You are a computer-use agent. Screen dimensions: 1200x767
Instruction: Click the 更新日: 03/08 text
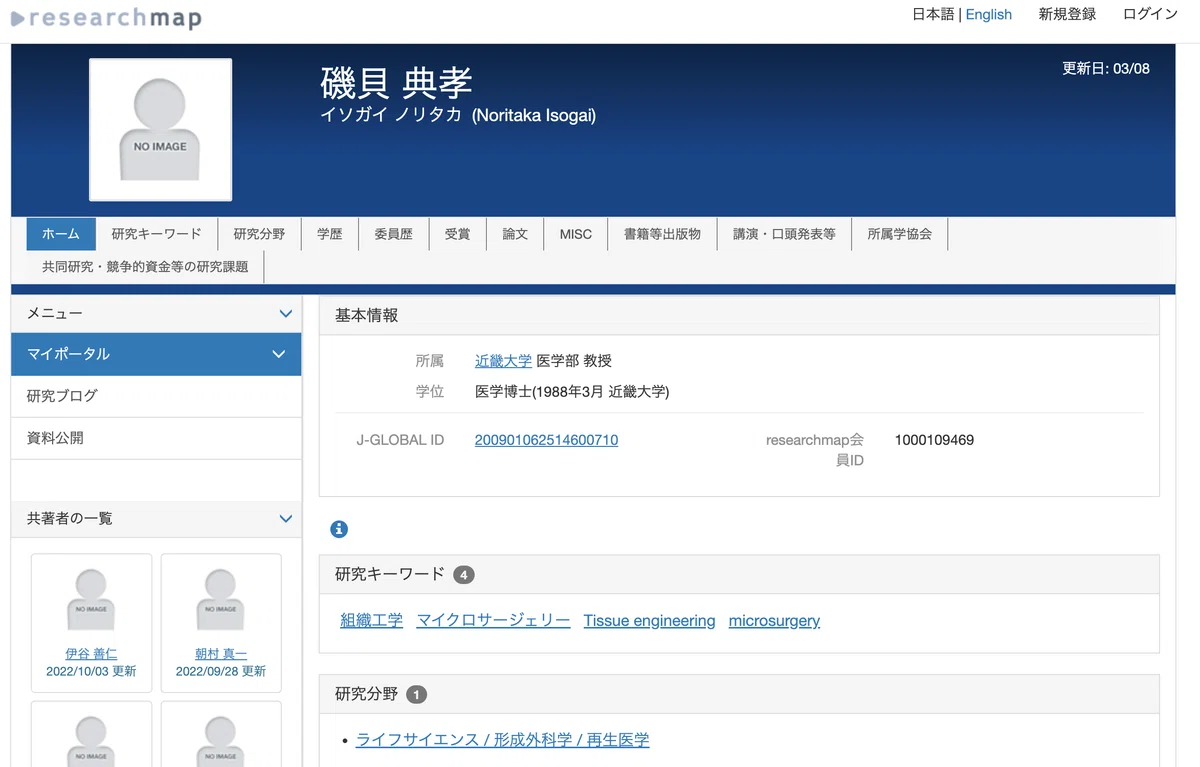coord(1106,69)
